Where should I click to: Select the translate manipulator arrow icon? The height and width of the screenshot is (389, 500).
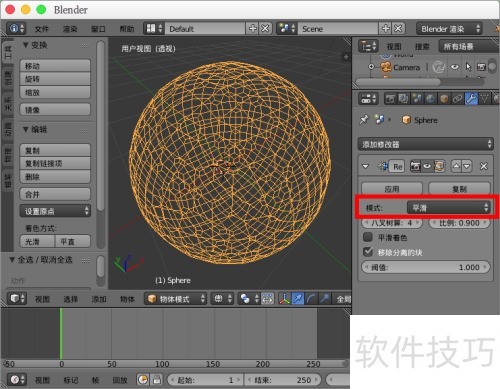pyautogui.click(x=298, y=298)
